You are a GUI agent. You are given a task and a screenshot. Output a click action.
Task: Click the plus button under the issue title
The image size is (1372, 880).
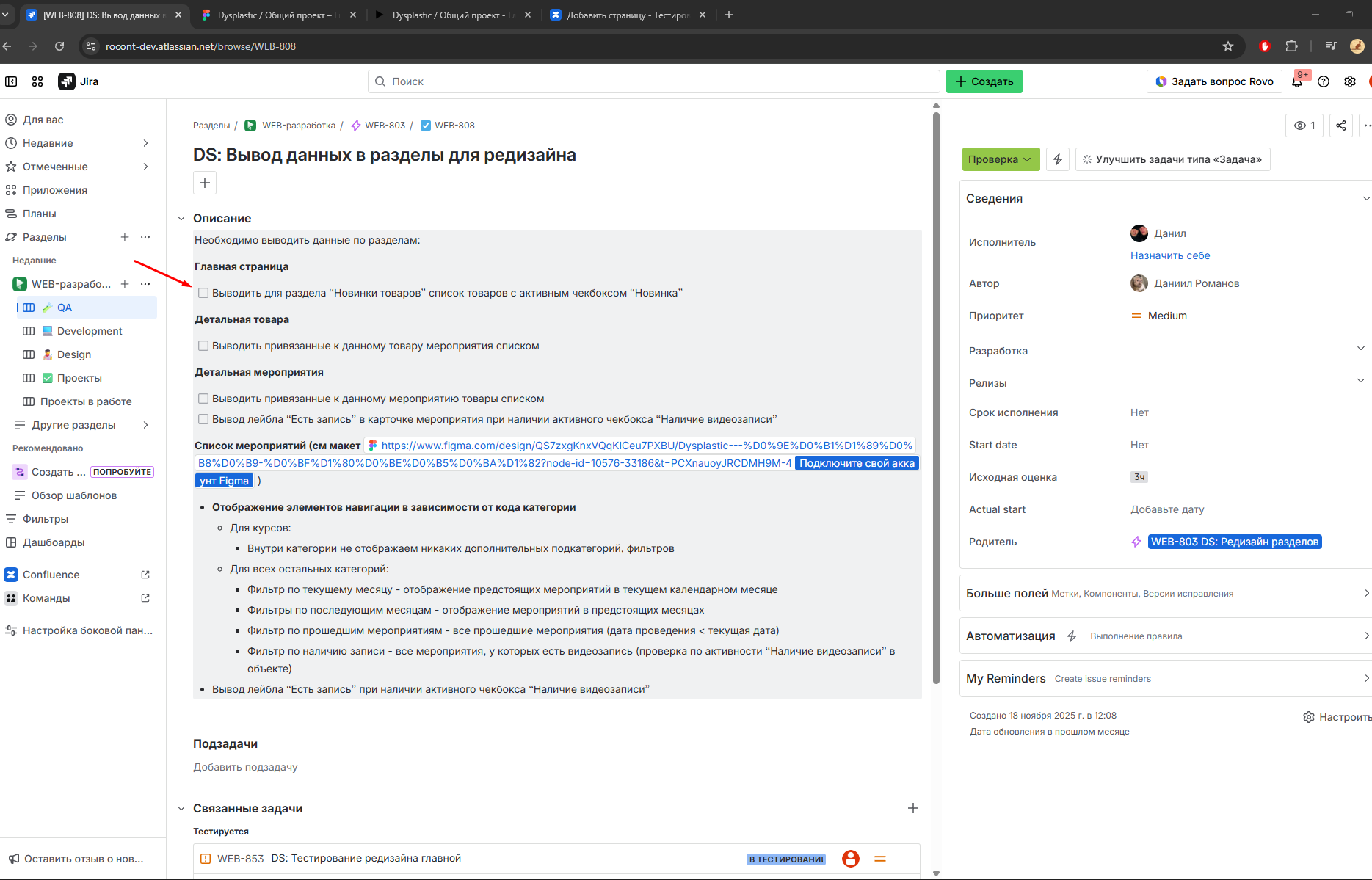(x=205, y=183)
